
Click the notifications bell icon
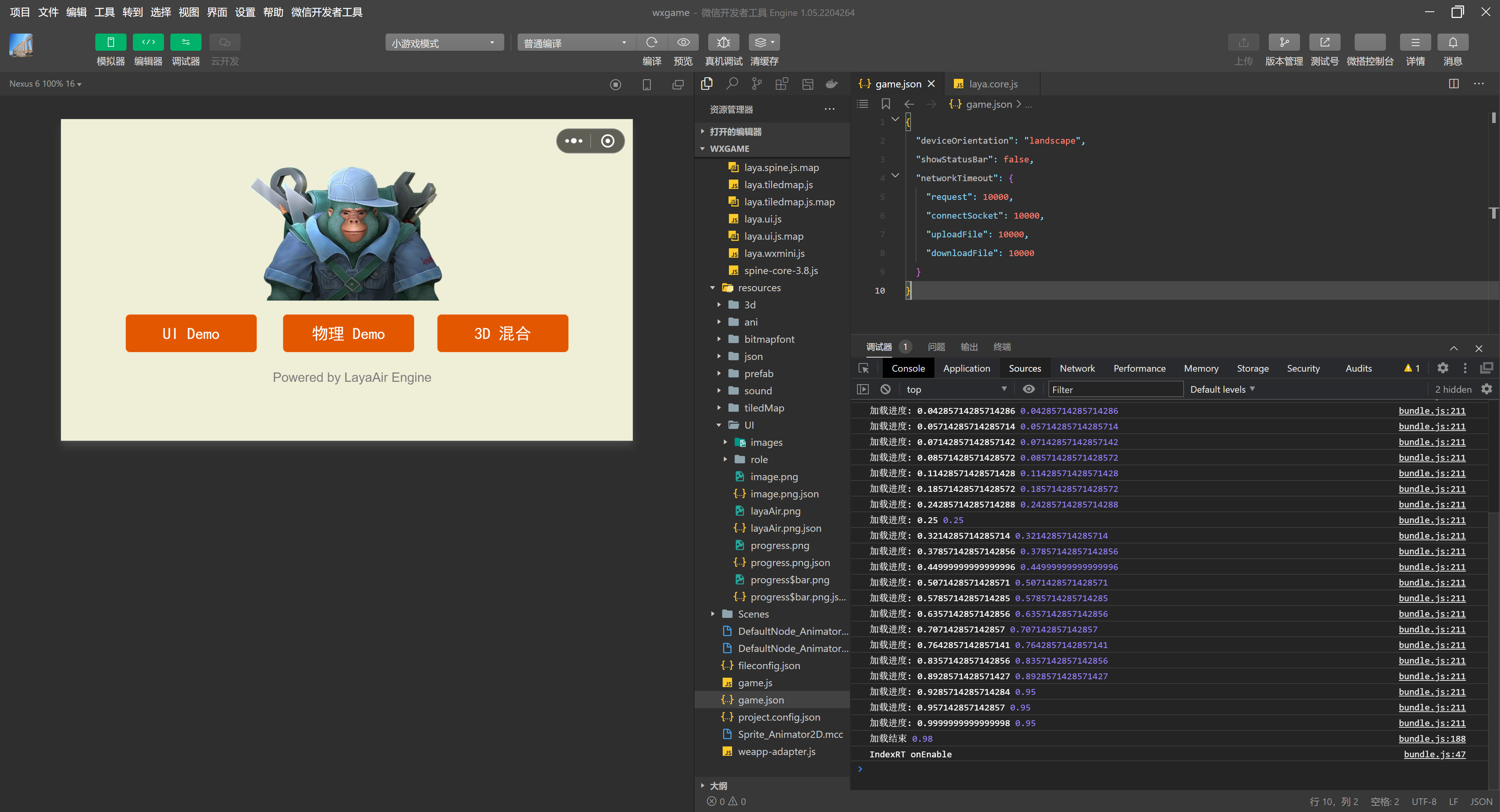click(1452, 42)
